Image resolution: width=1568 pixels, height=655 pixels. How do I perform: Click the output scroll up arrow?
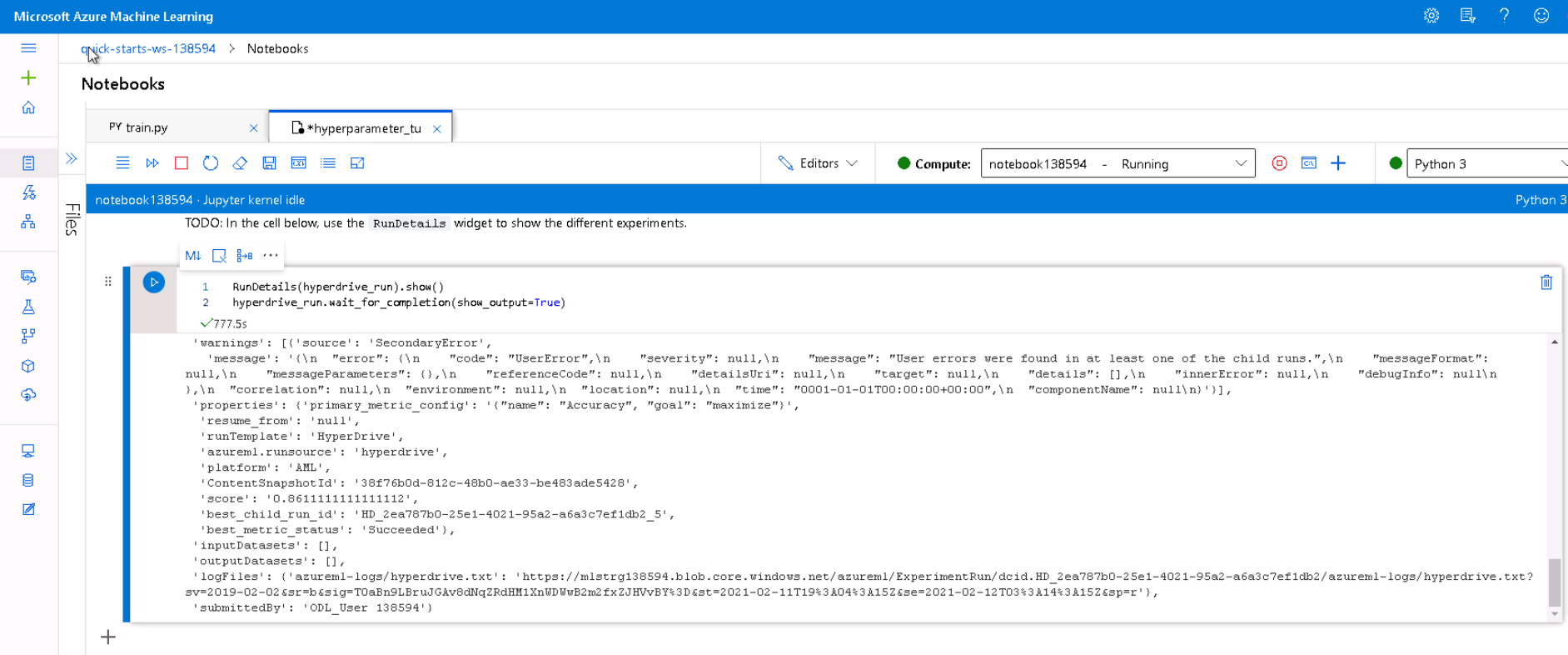click(1555, 342)
